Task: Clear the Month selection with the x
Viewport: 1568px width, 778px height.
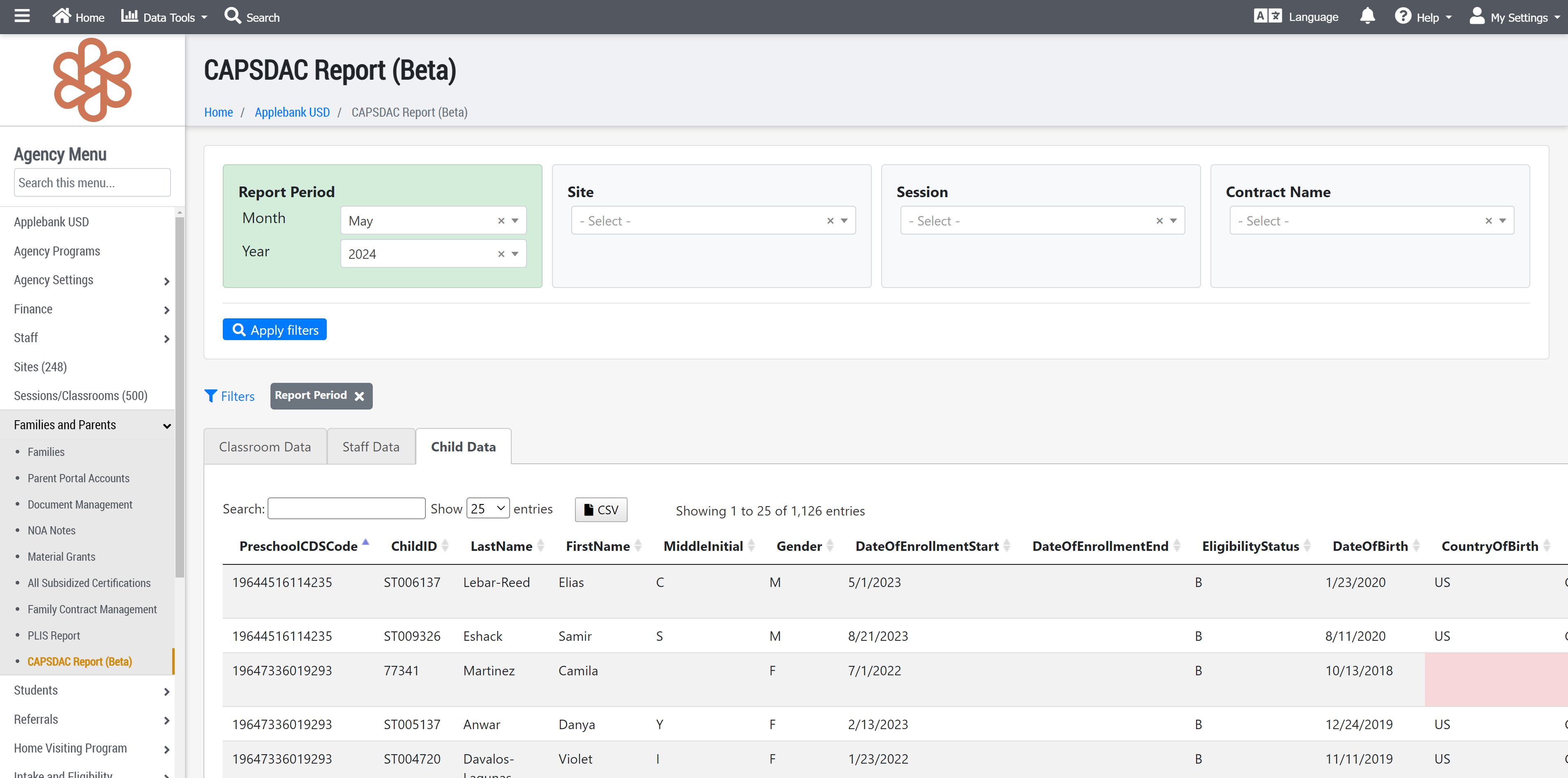Action: pos(501,221)
